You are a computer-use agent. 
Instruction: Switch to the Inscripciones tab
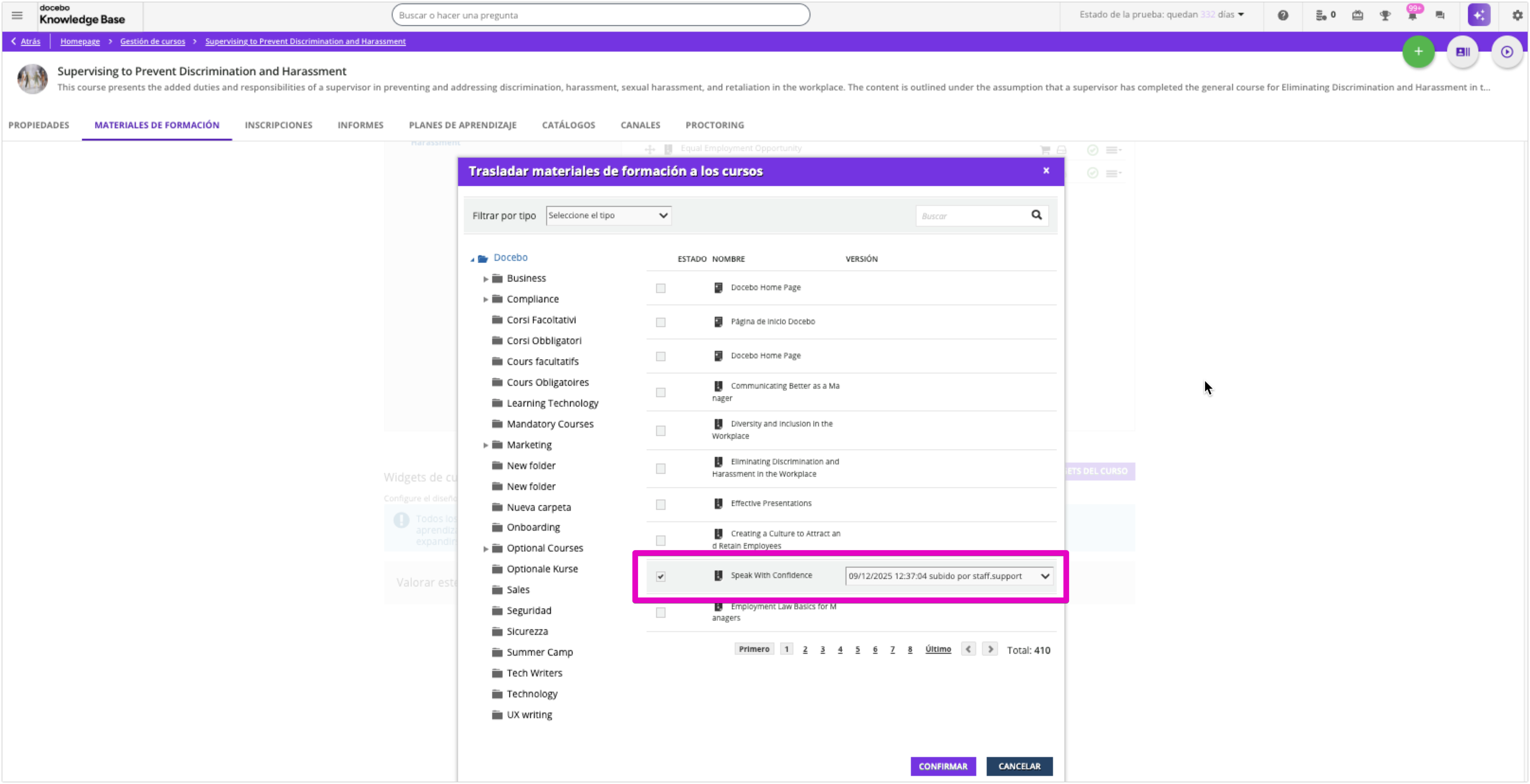pyautogui.click(x=279, y=125)
